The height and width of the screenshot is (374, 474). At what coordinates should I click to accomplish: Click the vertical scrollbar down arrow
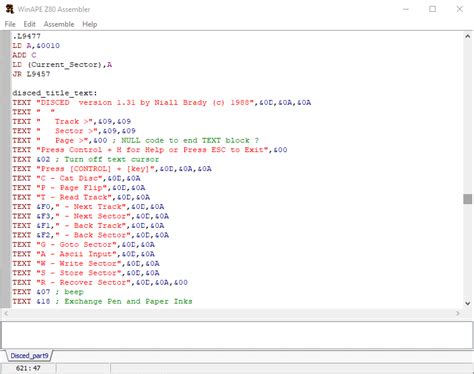point(468,303)
